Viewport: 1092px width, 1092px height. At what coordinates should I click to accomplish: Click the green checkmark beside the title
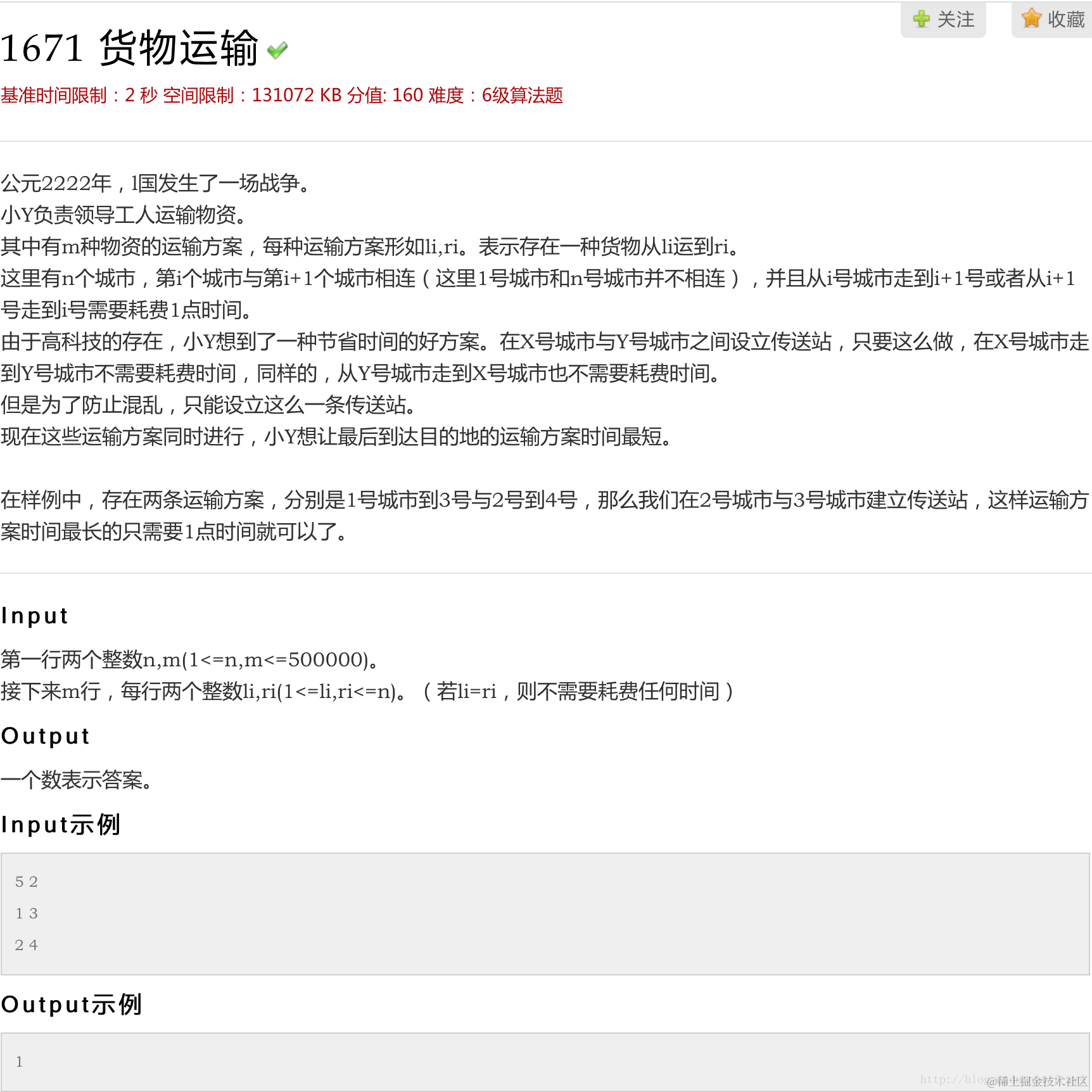[277, 50]
